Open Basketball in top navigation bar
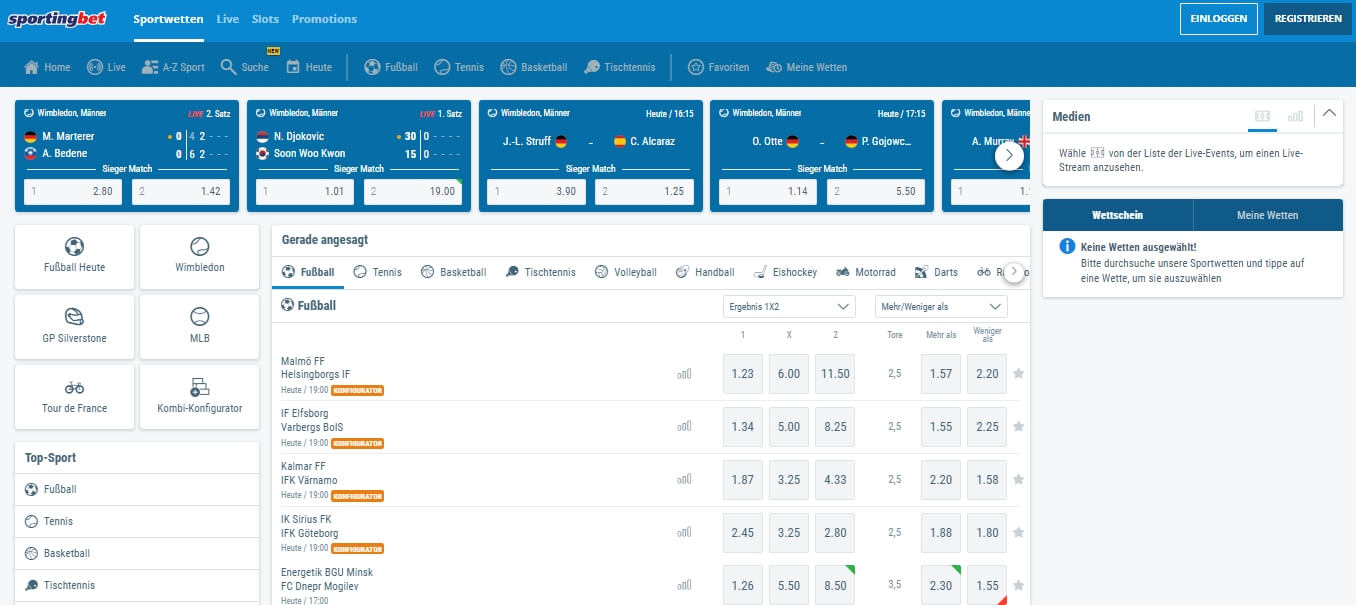The width and height of the screenshot is (1356, 605). 534,67
